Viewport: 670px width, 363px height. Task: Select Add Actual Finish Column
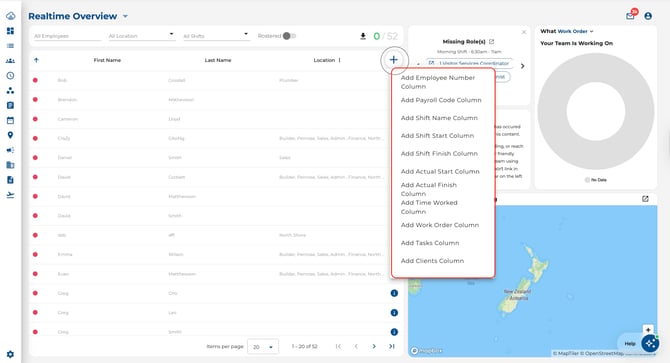(443, 189)
